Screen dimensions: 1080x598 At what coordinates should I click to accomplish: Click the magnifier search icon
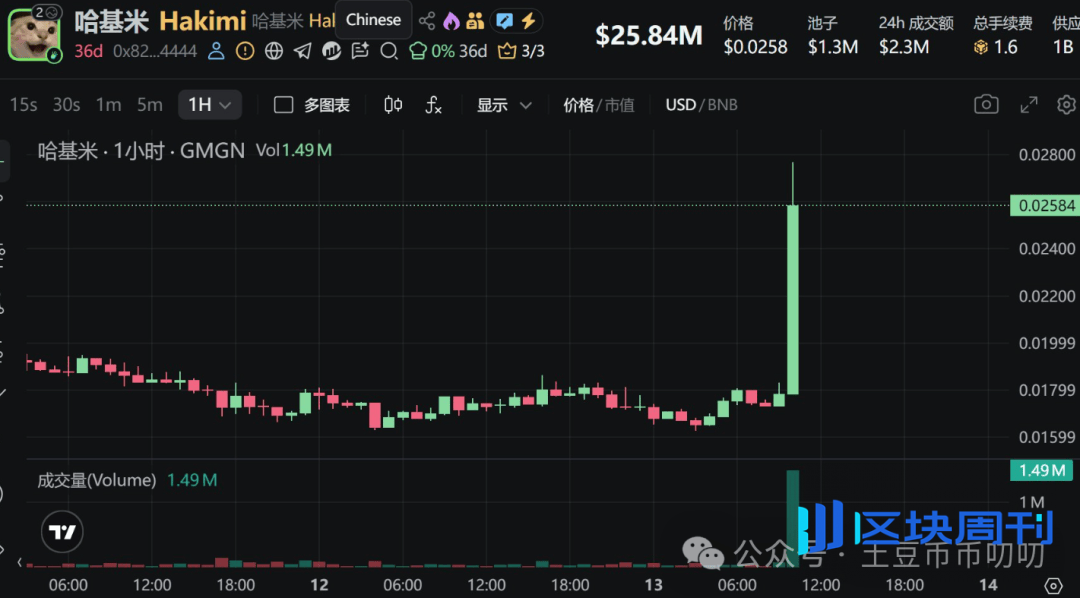pyautogui.click(x=390, y=51)
